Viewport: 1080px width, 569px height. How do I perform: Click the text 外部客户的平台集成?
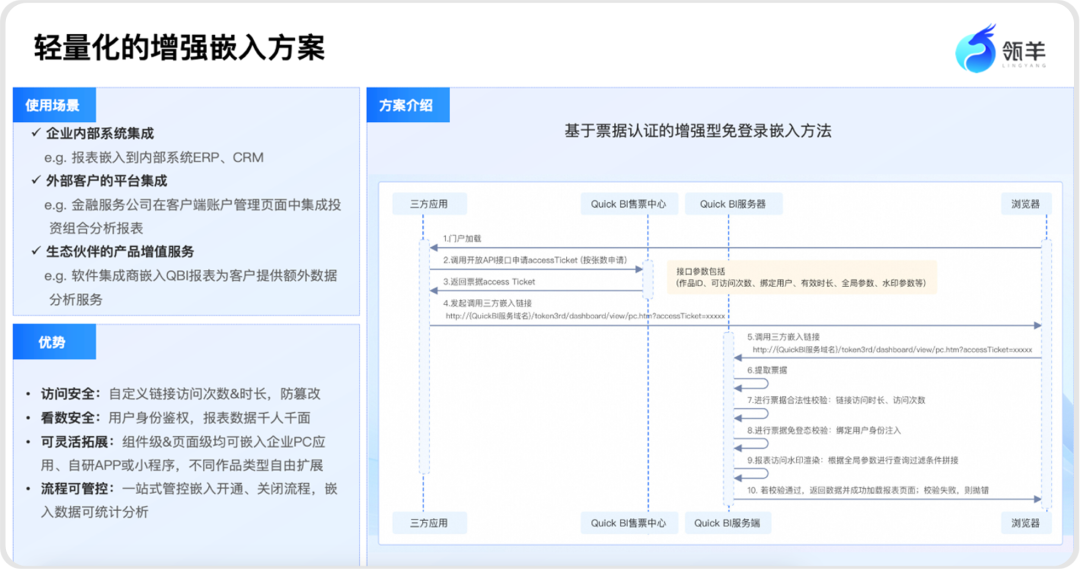106,181
